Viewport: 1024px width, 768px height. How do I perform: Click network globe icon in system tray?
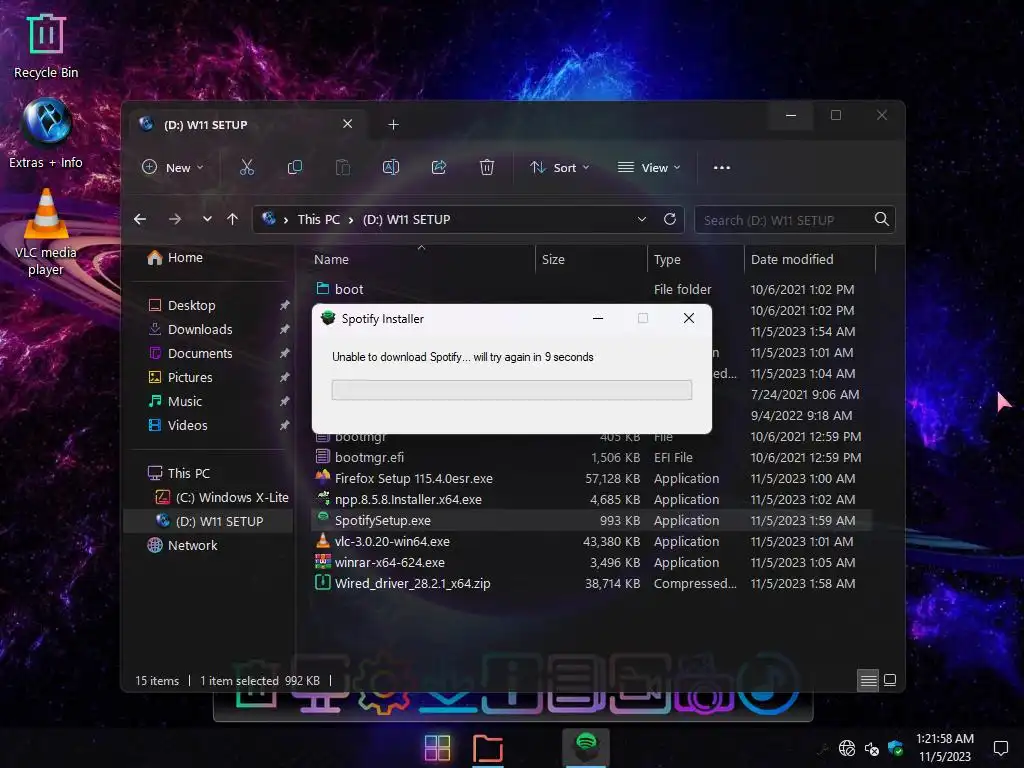point(847,748)
